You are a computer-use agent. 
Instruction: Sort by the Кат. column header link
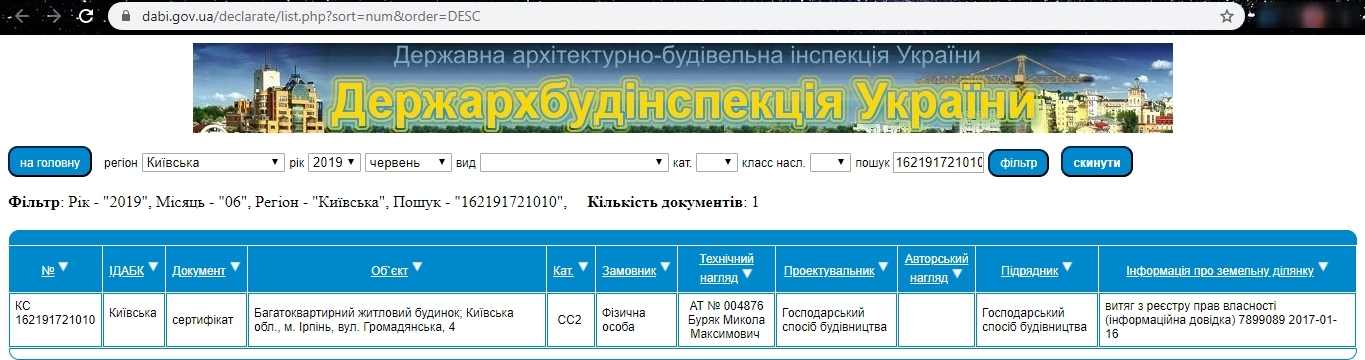coord(563,271)
